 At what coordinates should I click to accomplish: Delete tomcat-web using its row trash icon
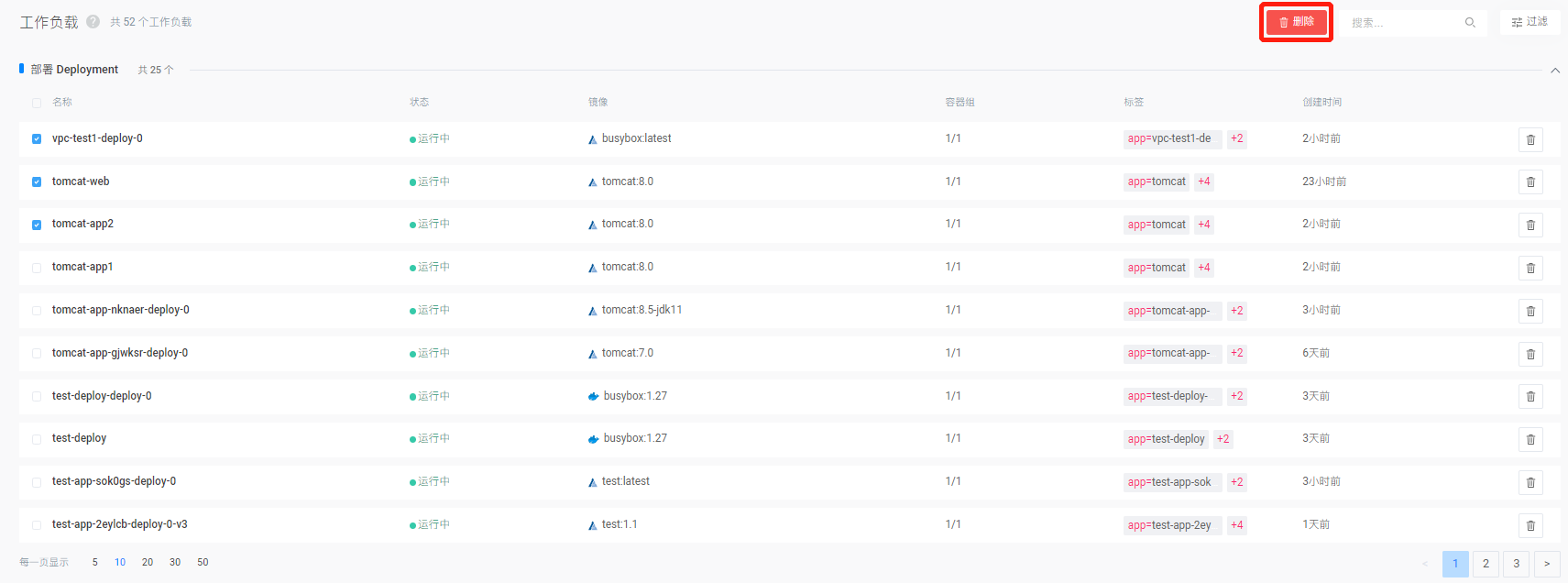[1530, 182]
